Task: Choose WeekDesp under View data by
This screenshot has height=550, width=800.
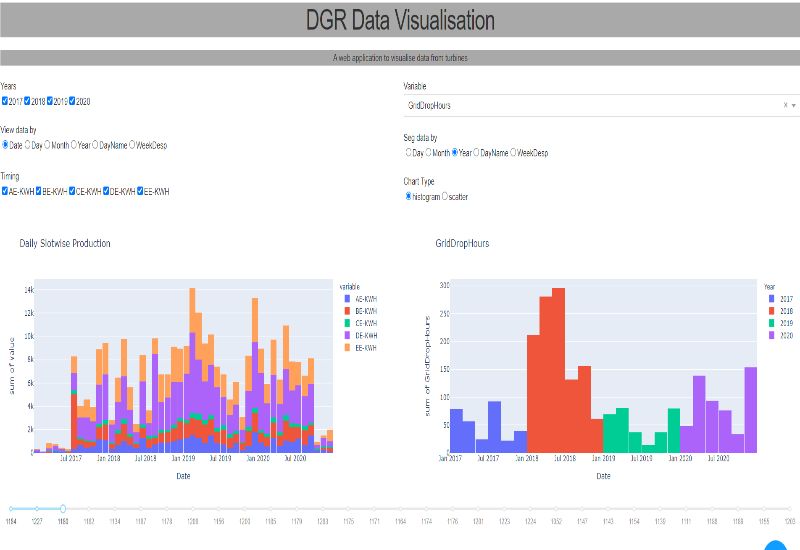Action: [132, 146]
